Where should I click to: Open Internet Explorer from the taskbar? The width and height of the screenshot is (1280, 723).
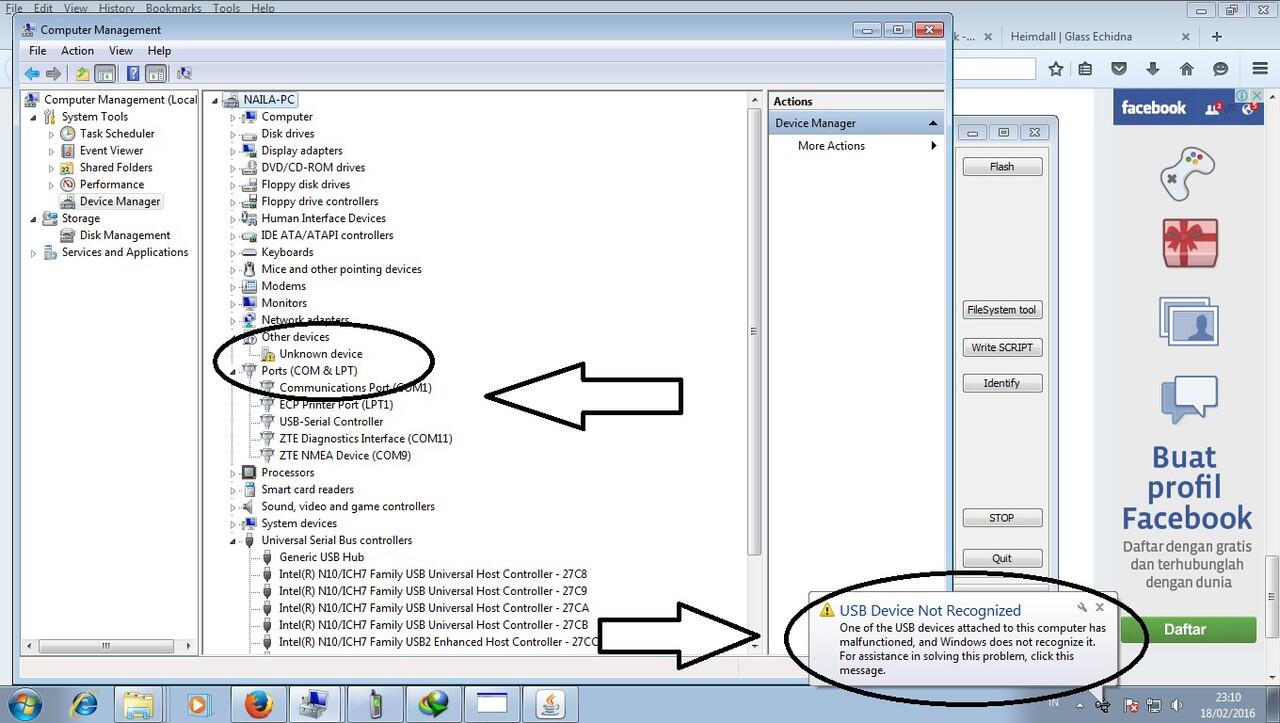(84, 704)
